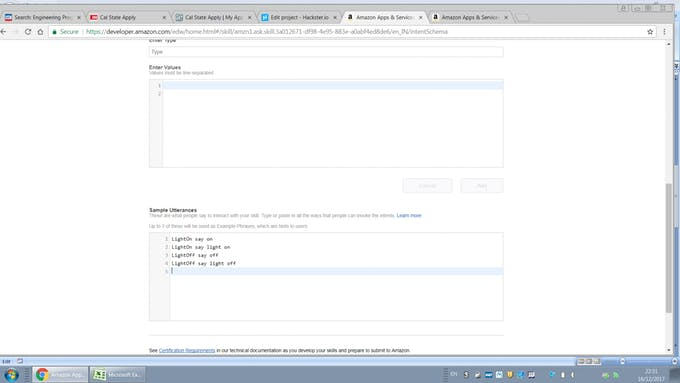Bookmark this page with the star icon
680x383 pixels.
[x=650, y=32]
